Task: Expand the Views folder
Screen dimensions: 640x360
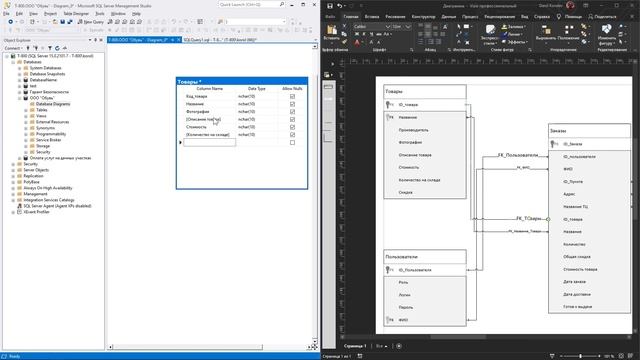Action: pos(26,116)
